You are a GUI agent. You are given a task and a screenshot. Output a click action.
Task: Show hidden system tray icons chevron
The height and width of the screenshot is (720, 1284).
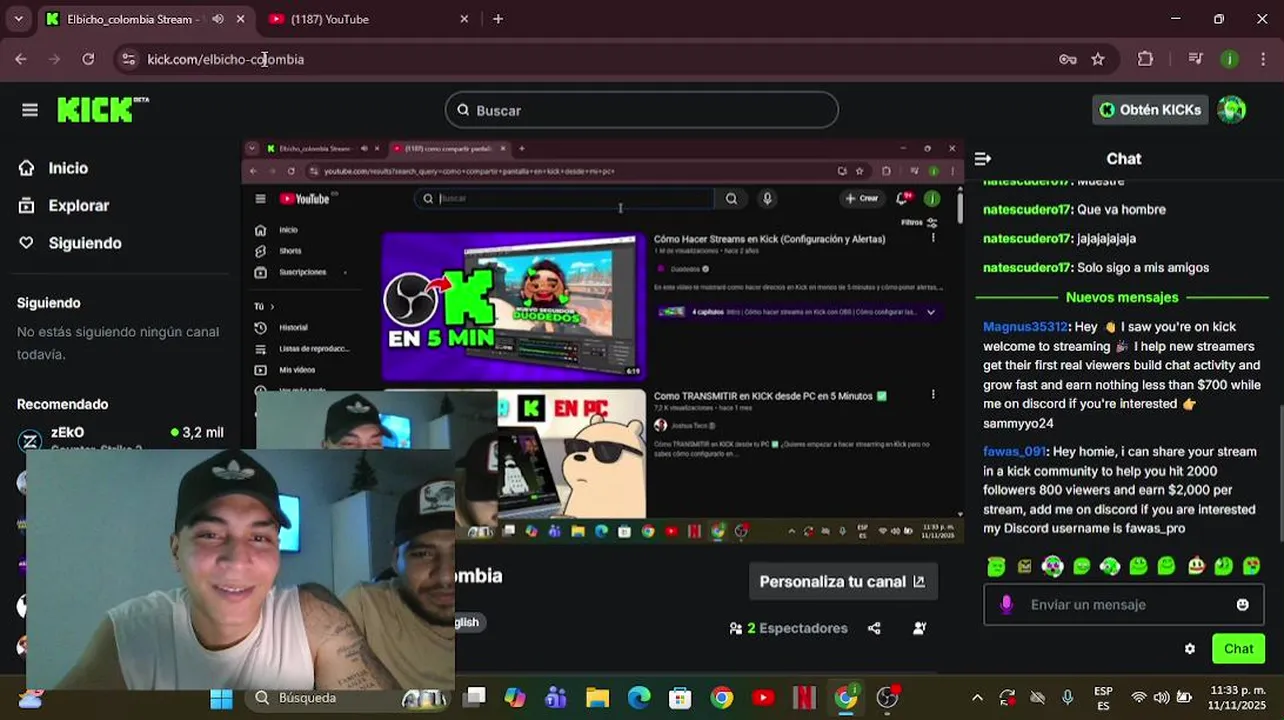977,698
